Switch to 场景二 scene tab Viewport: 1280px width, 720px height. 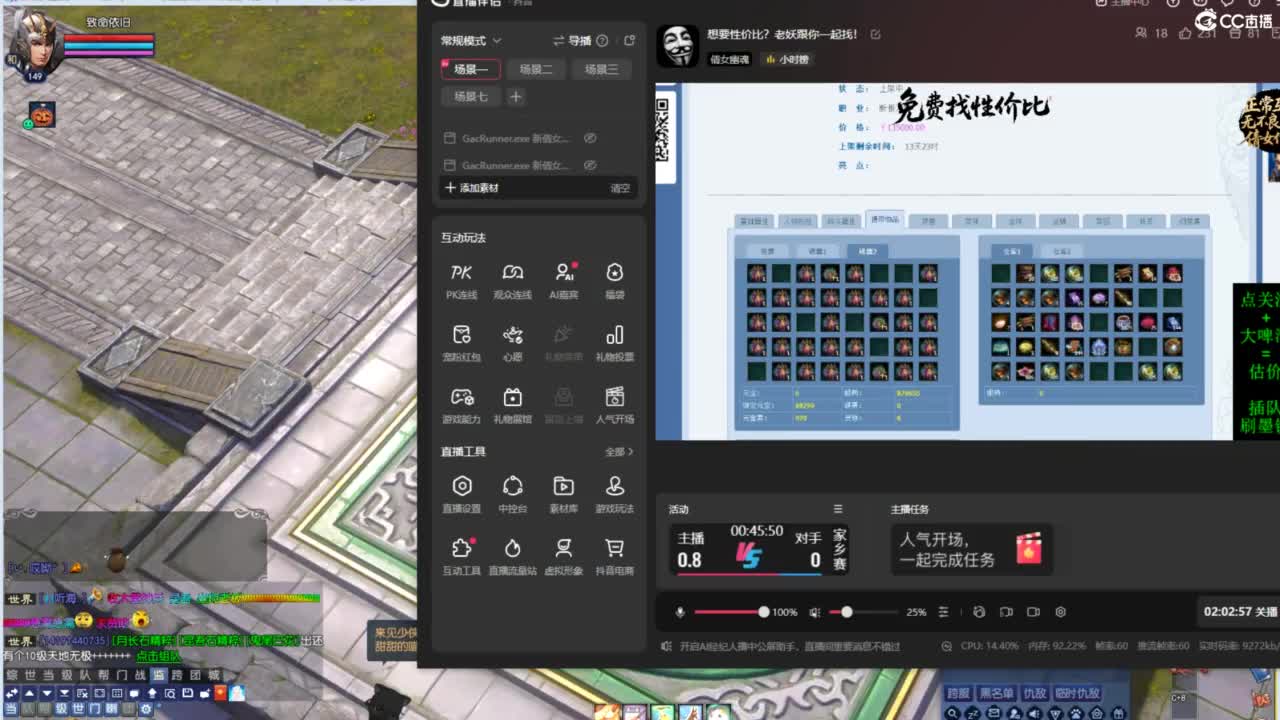534,69
